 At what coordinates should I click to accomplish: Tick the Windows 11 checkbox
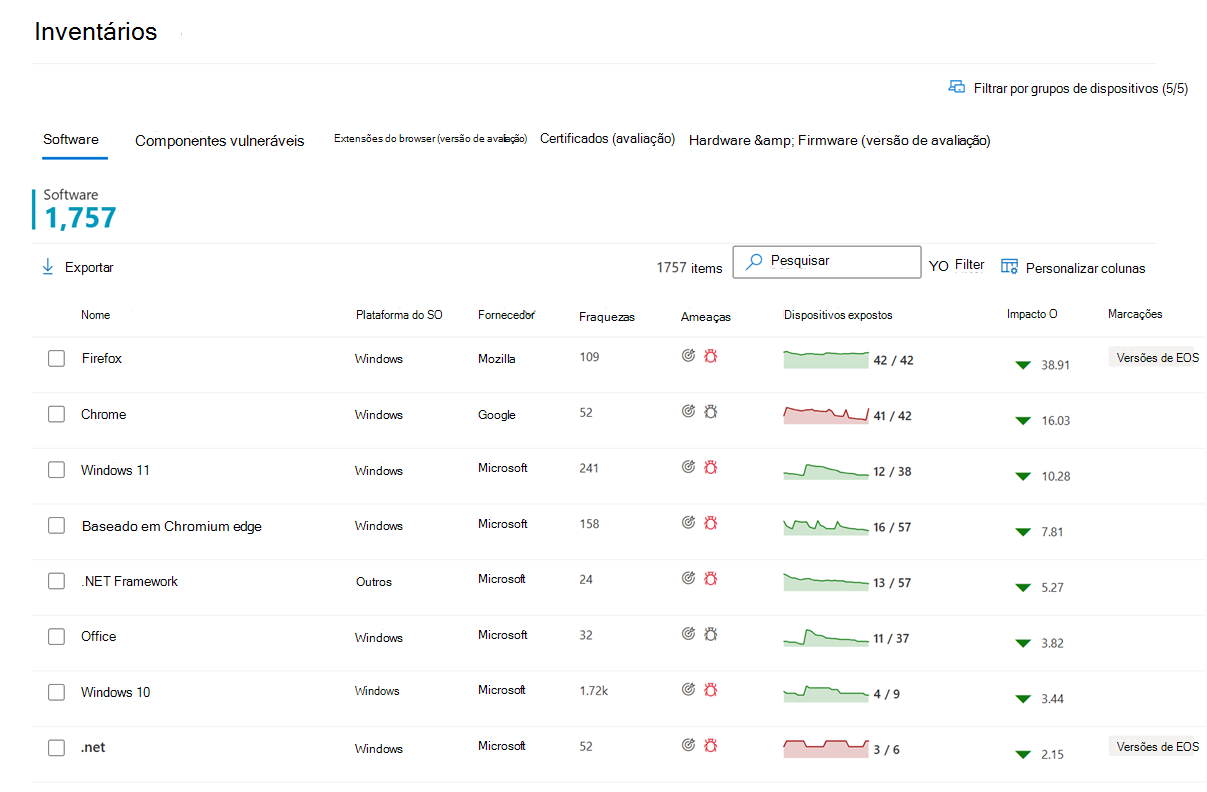[57, 470]
